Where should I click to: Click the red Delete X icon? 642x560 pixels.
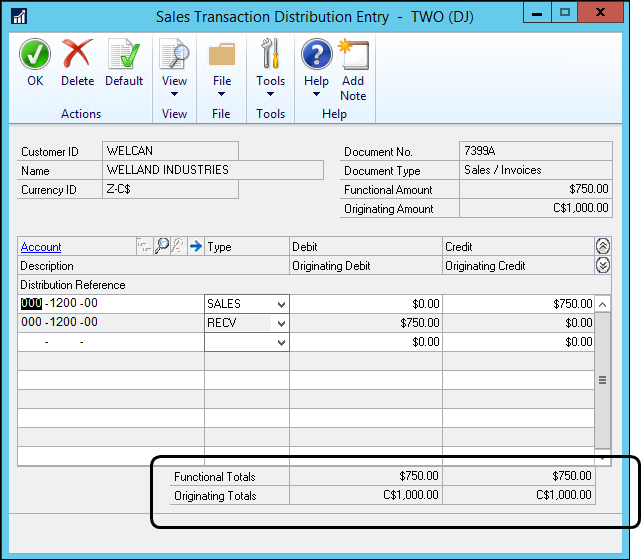pyautogui.click(x=77, y=56)
